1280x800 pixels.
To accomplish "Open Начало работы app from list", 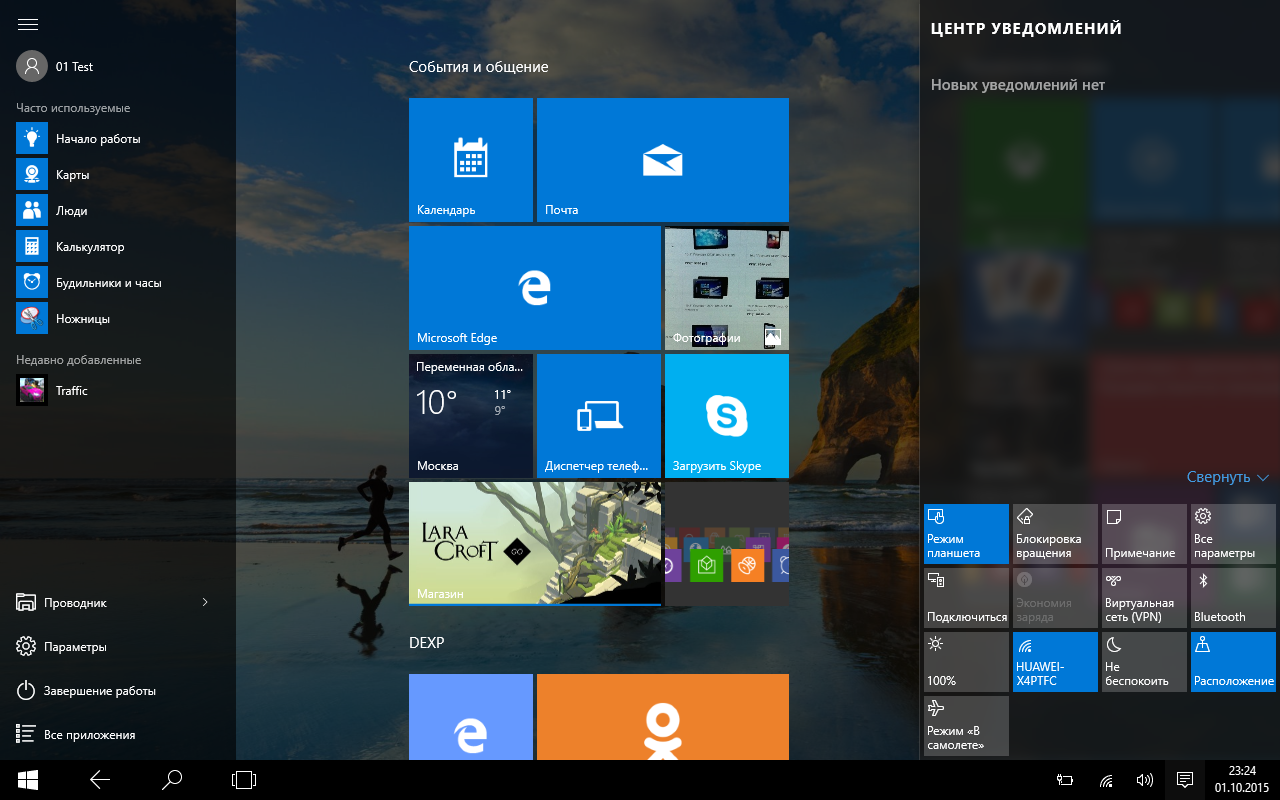I will (x=118, y=139).
